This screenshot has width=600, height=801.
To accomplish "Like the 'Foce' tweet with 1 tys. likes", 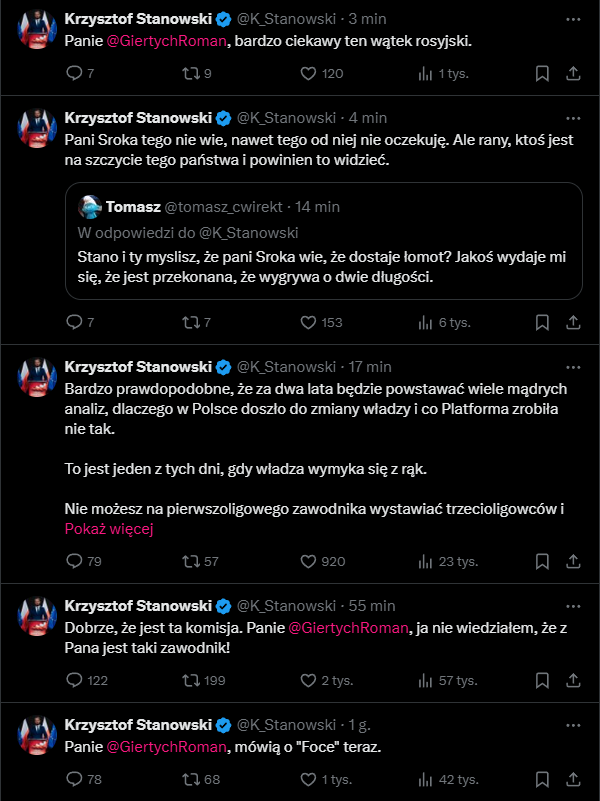I will [308, 779].
